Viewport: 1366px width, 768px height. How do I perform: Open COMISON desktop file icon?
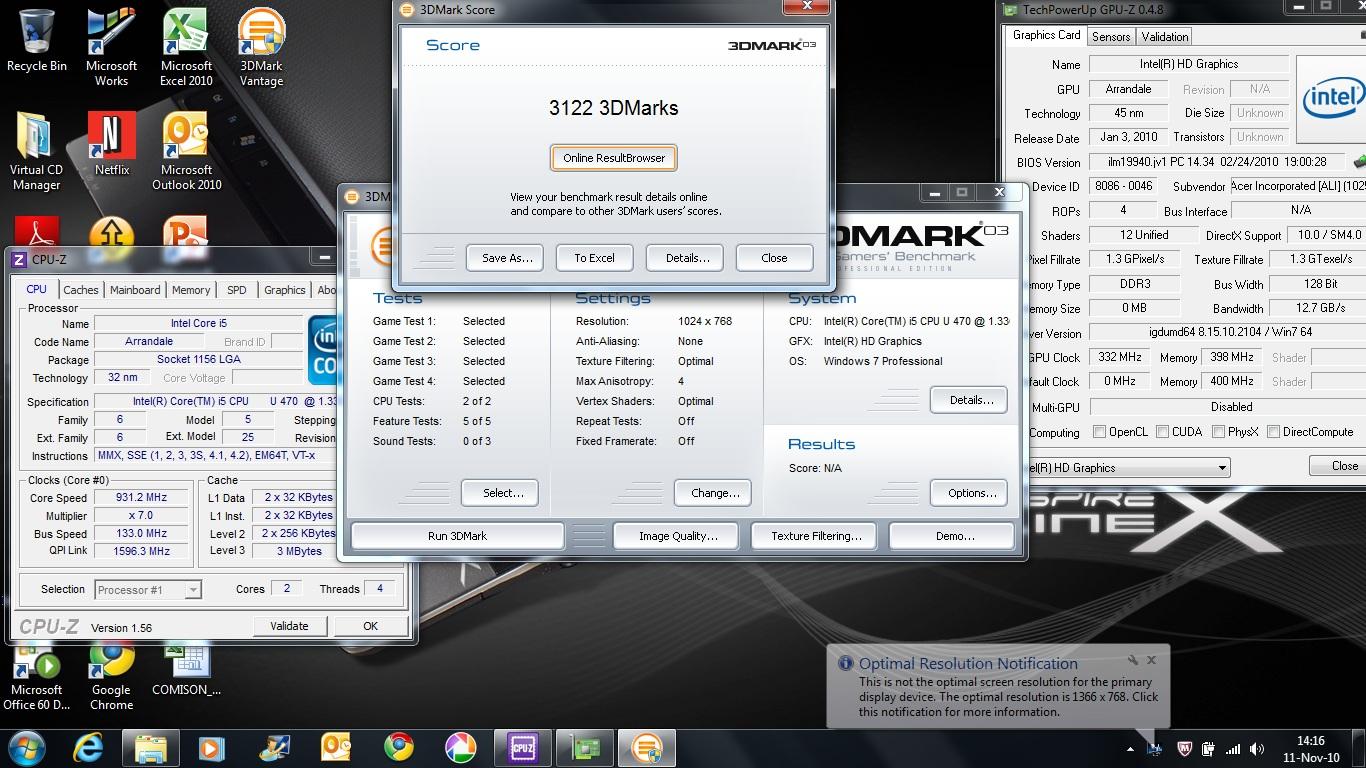pyautogui.click(x=186, y=670)
